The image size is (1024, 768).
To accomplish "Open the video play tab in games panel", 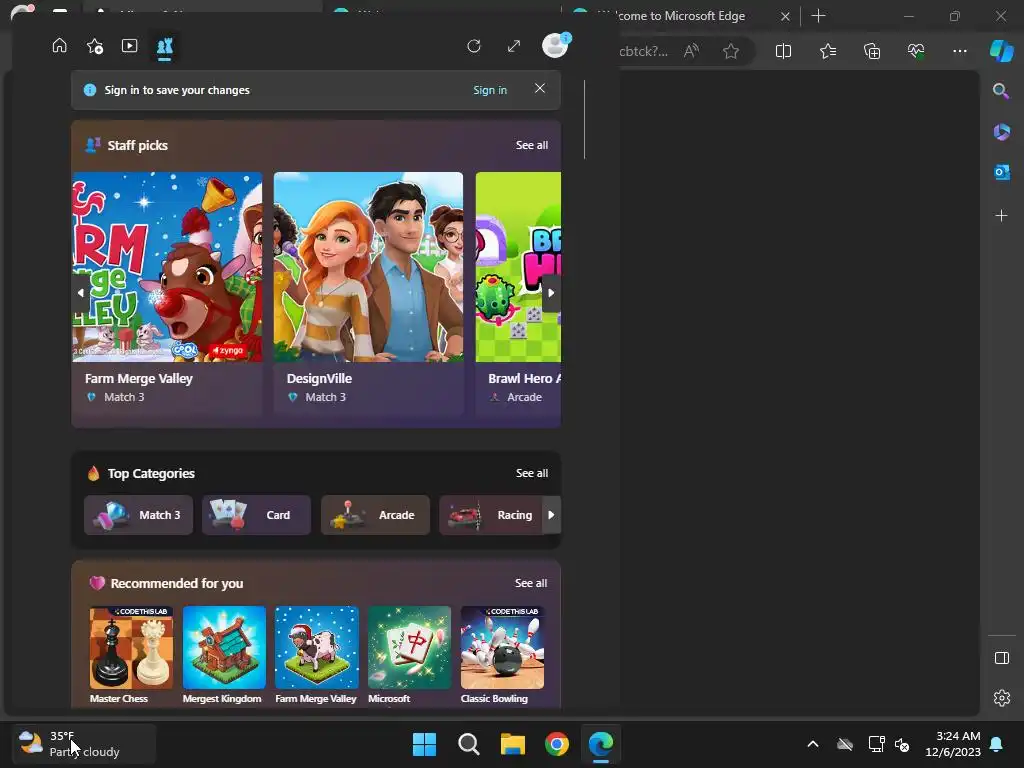I will click(129, 46).
